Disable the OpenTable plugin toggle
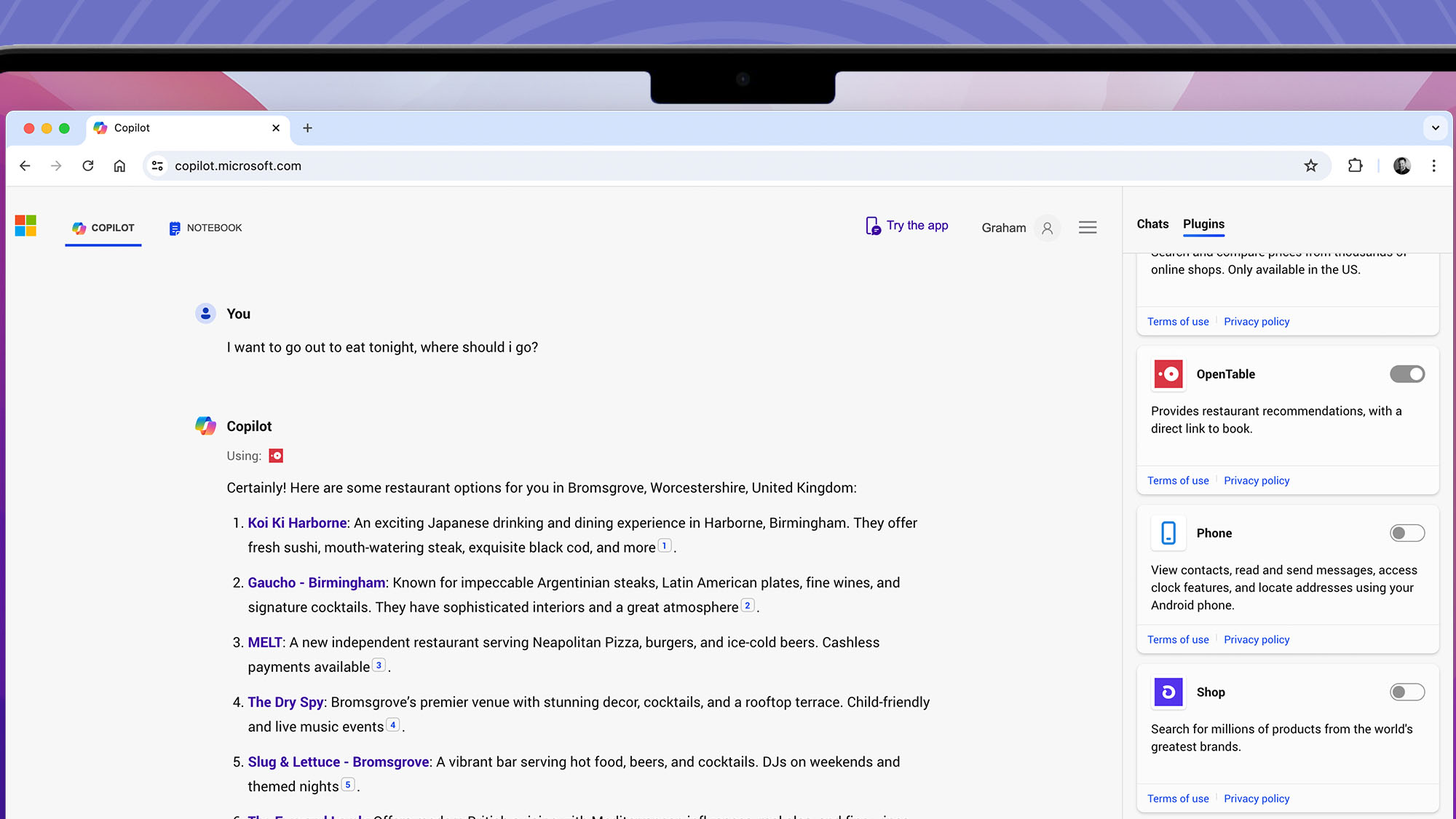Screen dimensions: 1456x819 point(1406,374)
